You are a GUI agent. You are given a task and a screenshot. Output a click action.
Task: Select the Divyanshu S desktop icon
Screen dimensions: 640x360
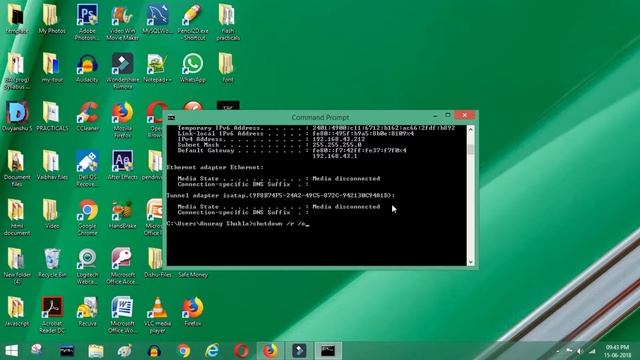[x=17, y=116]
